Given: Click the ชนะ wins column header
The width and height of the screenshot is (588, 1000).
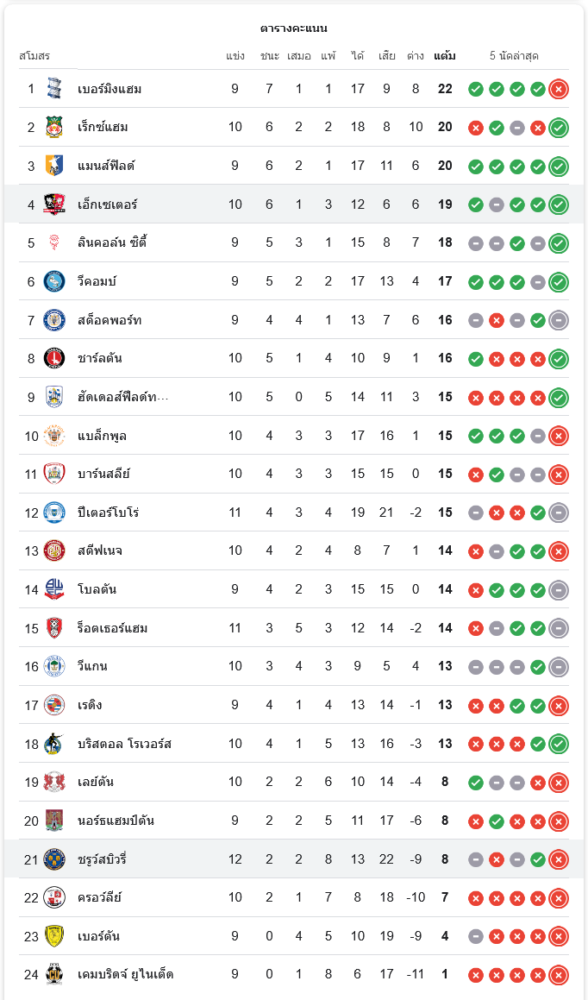Looking at the screenshot, I should click(269, 56).
